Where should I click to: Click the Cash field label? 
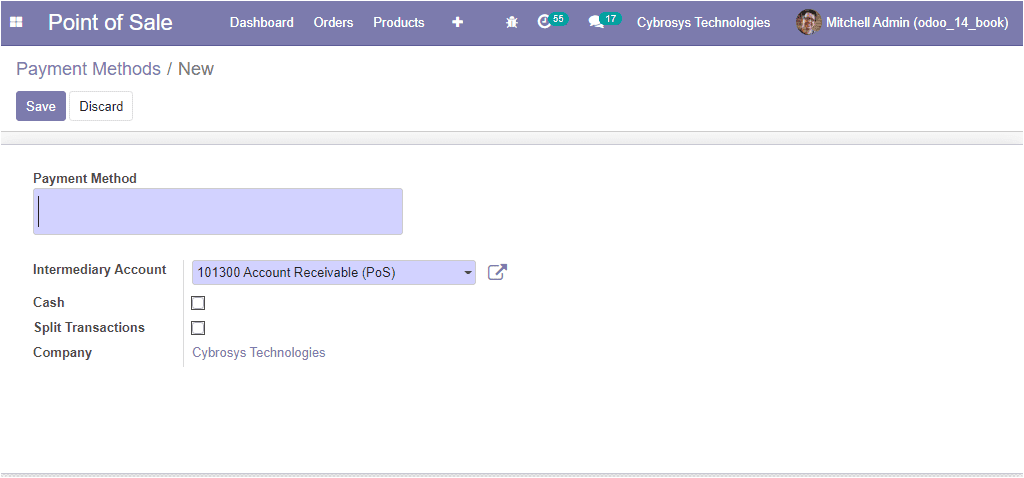pyautogui.click(x=49, y=302)
